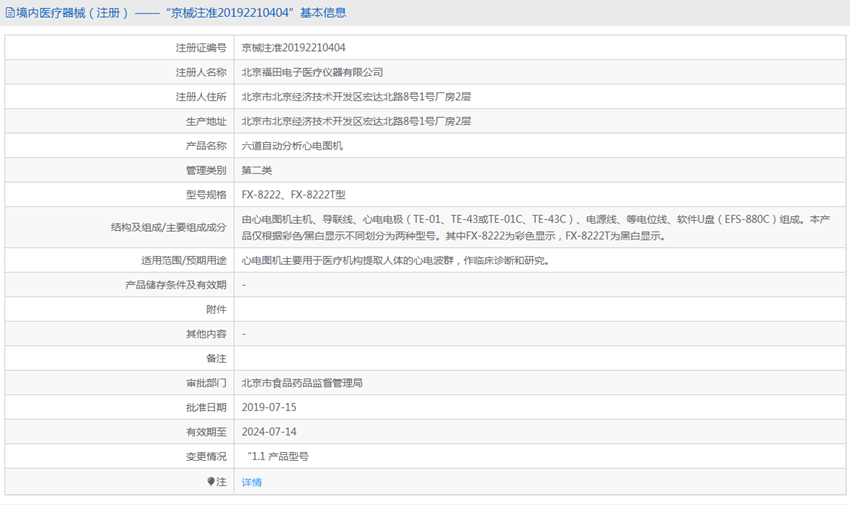Click the 结构及组成/主要组成成分 label
The image size is (850, 506).
tap(169, 227)
